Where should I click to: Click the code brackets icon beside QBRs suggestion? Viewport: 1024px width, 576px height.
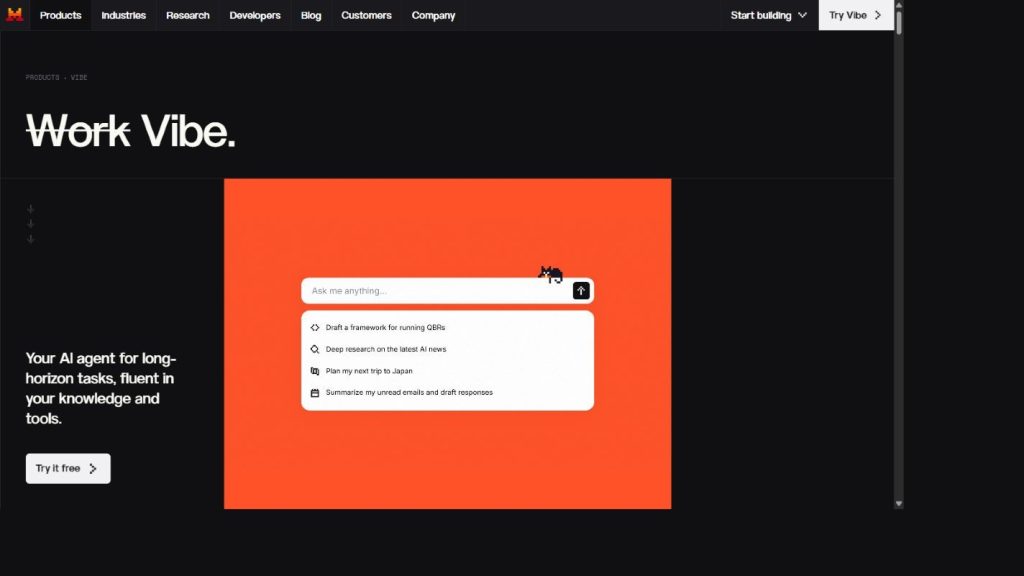coord(315,327)
